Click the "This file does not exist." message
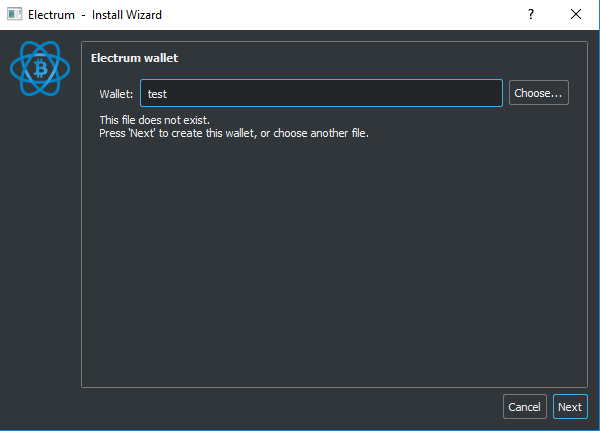 (x=154, y=120)
